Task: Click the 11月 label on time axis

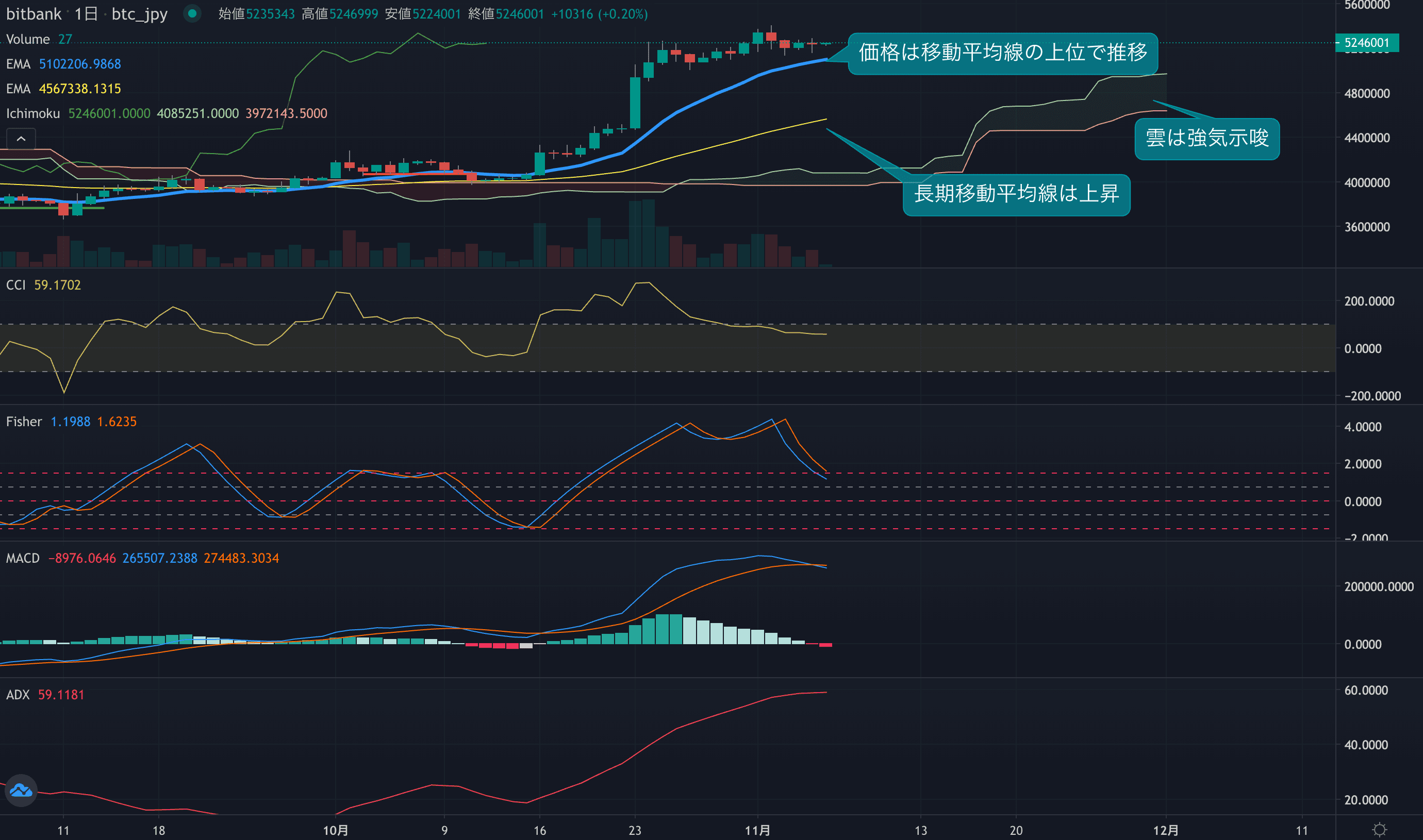Action: 757,830
